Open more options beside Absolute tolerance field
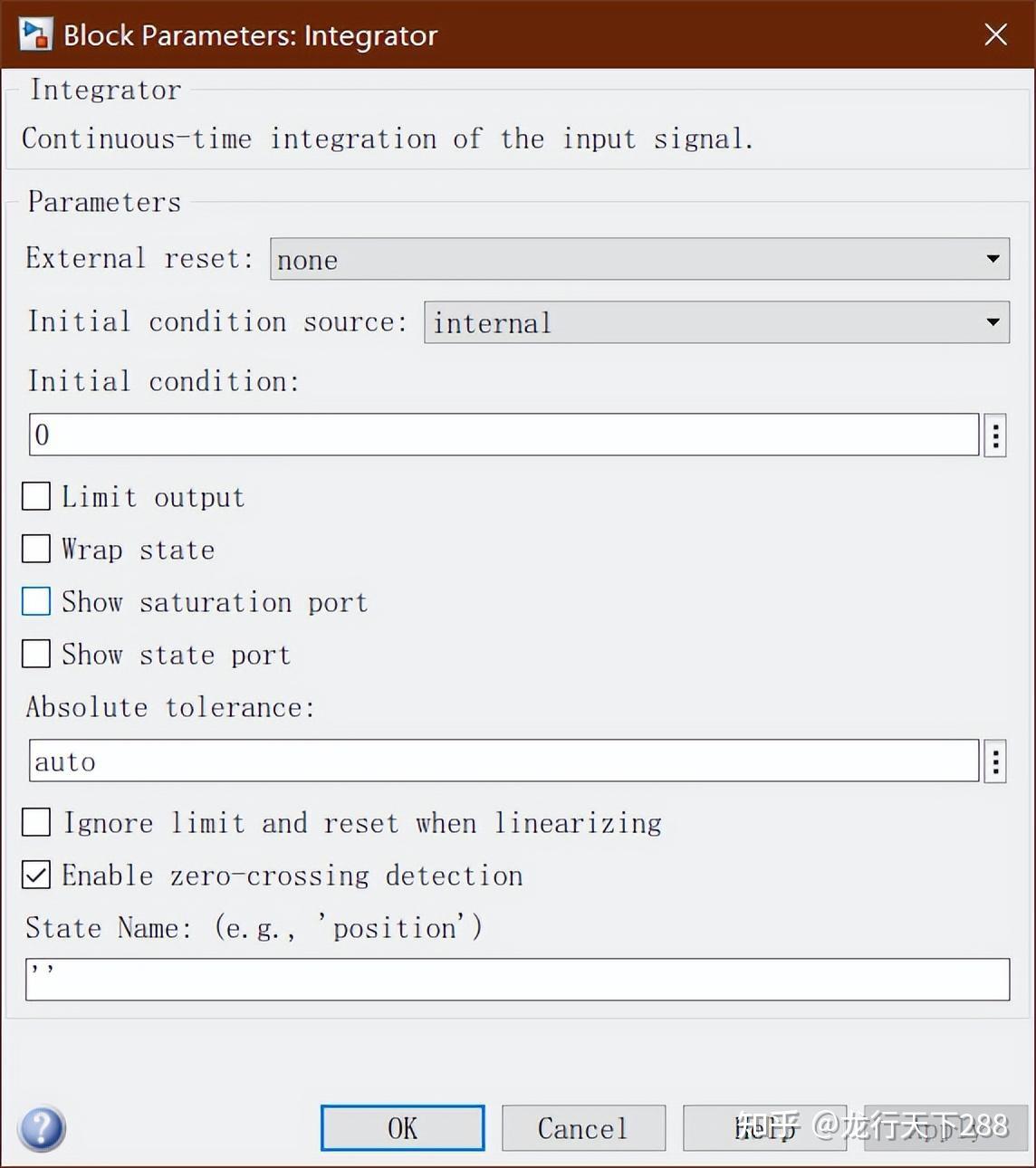Viewport: 1036px width, 1168px height. pyautogui.click(x=995, y=761)
